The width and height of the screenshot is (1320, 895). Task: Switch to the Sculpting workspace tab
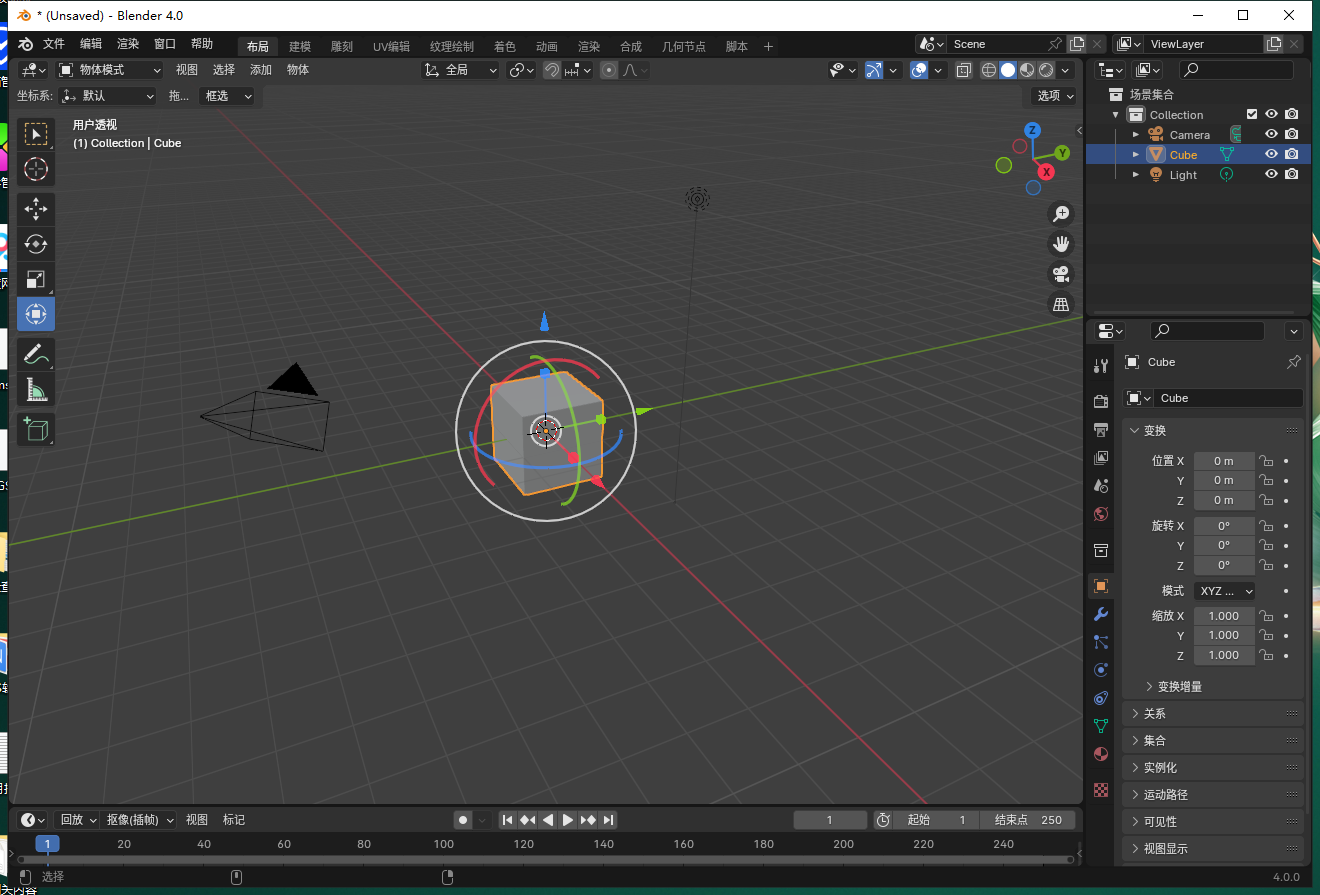coord(342,47)
